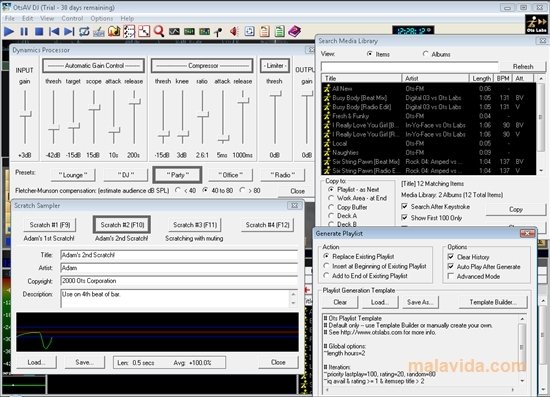This screenshot has width=550, height=397.
Task: Select Fletcher-Munson greater than 80 option
Action: click(242, 190)
